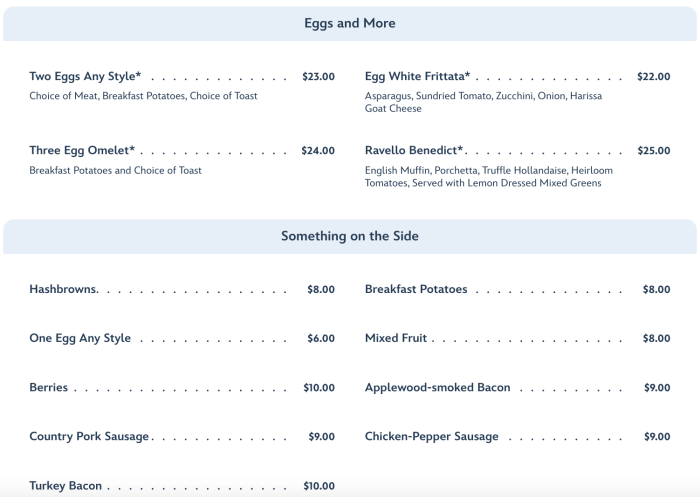Open the Three Egg Omelet item
Screen dimensions: 700x497
(81, 151)
